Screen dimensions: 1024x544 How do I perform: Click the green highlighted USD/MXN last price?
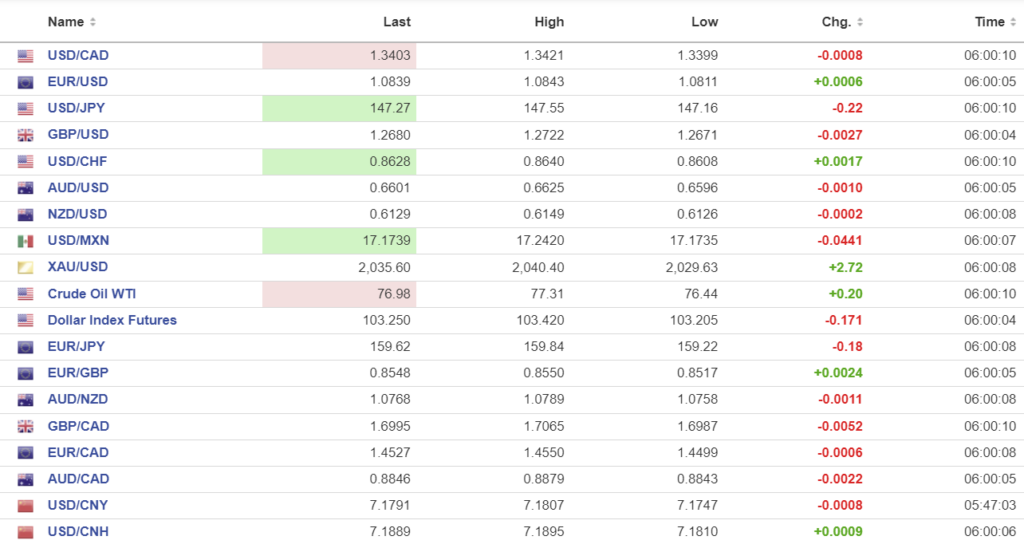click(339, 241)
